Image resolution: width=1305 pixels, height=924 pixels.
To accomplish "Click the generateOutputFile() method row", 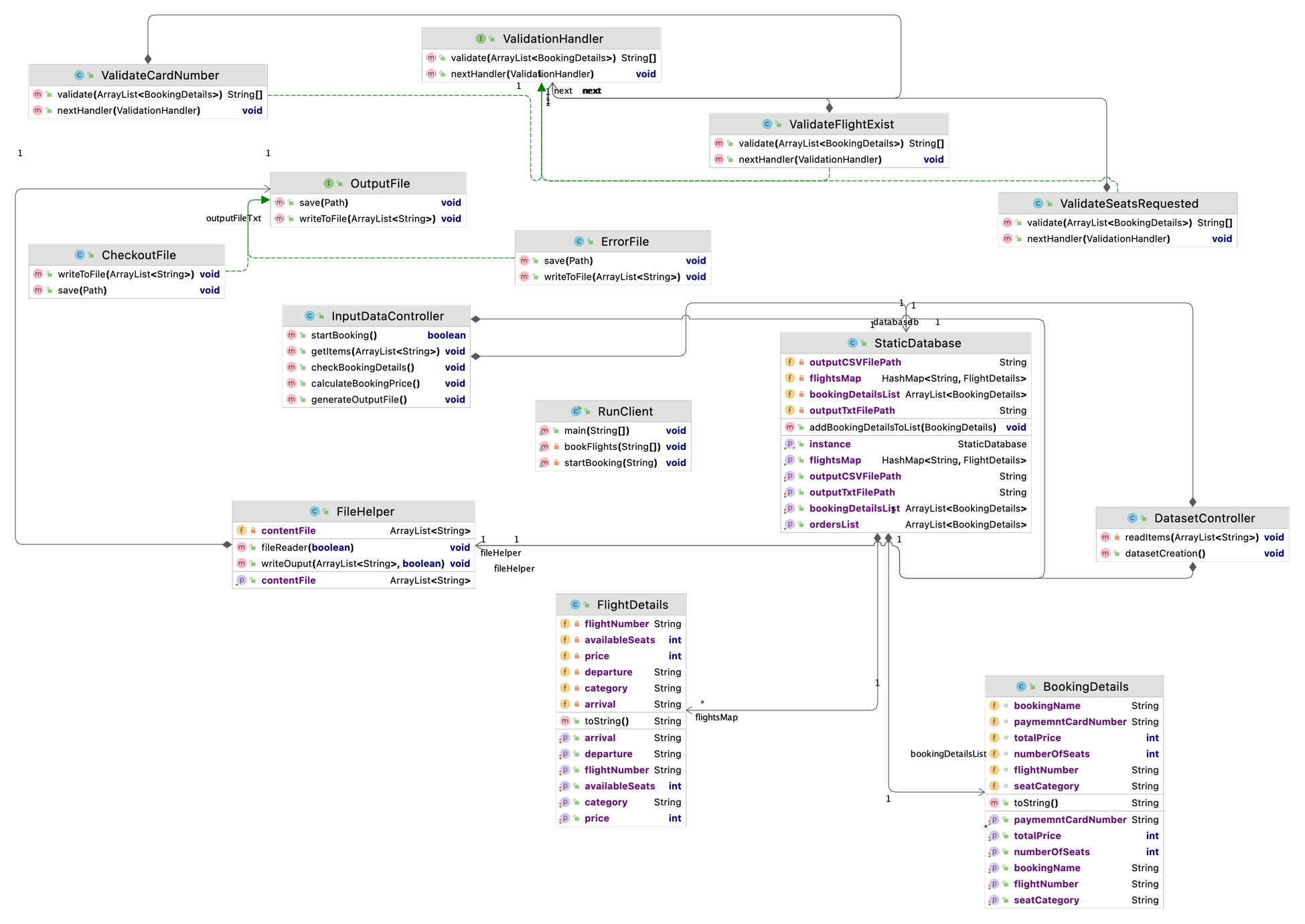I will pos(359,400).
